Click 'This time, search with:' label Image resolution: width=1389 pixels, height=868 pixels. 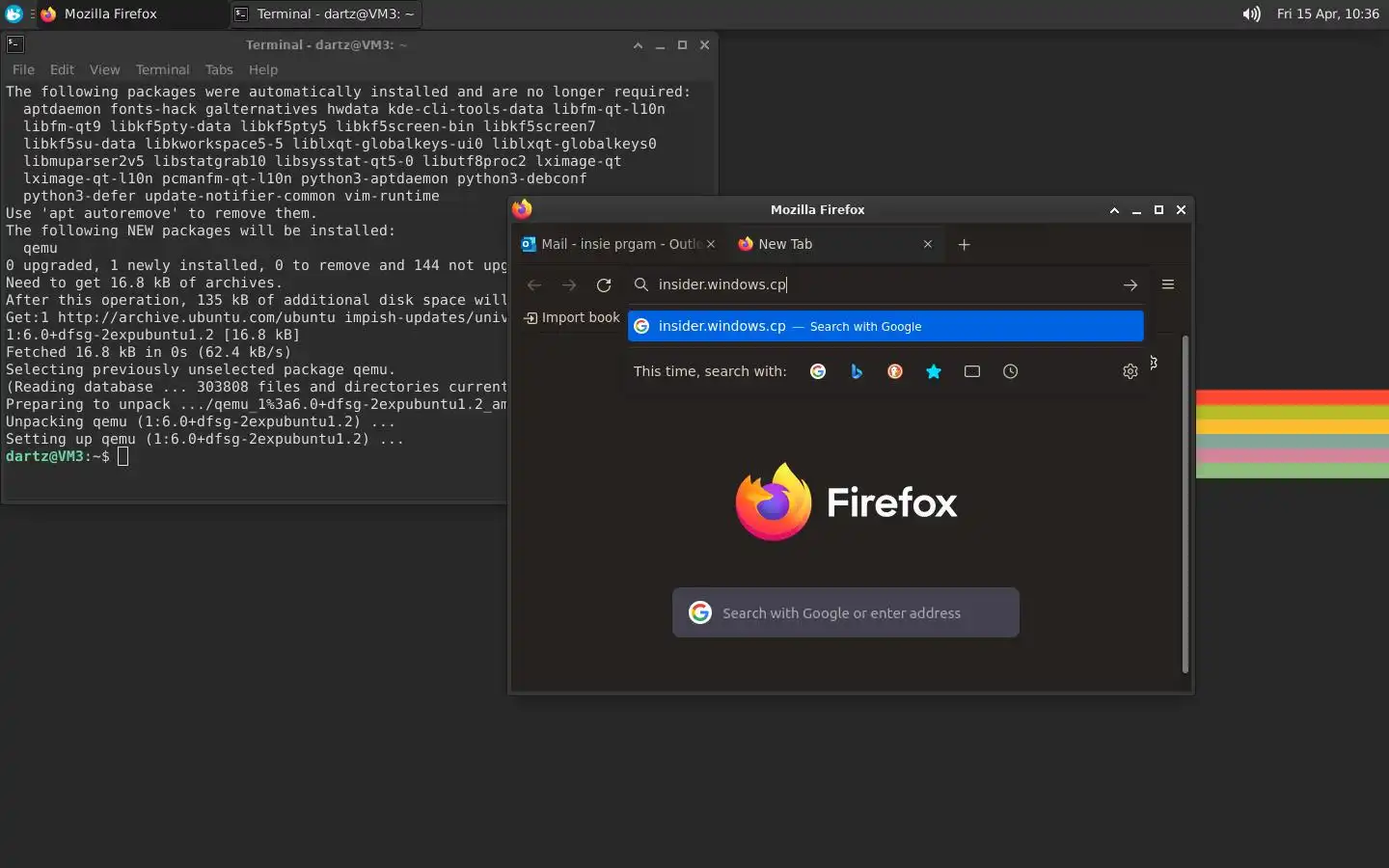pyautogui.click(x=710, y=371)
